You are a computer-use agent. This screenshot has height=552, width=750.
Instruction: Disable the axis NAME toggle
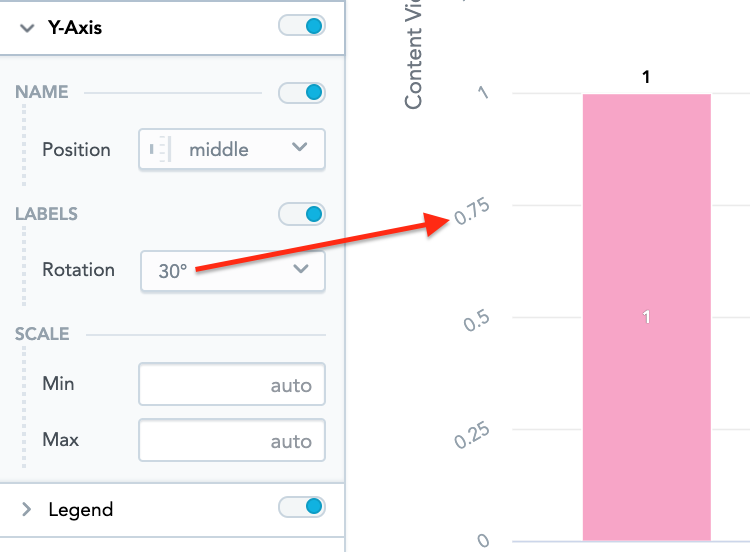click(x=301, y=93)
